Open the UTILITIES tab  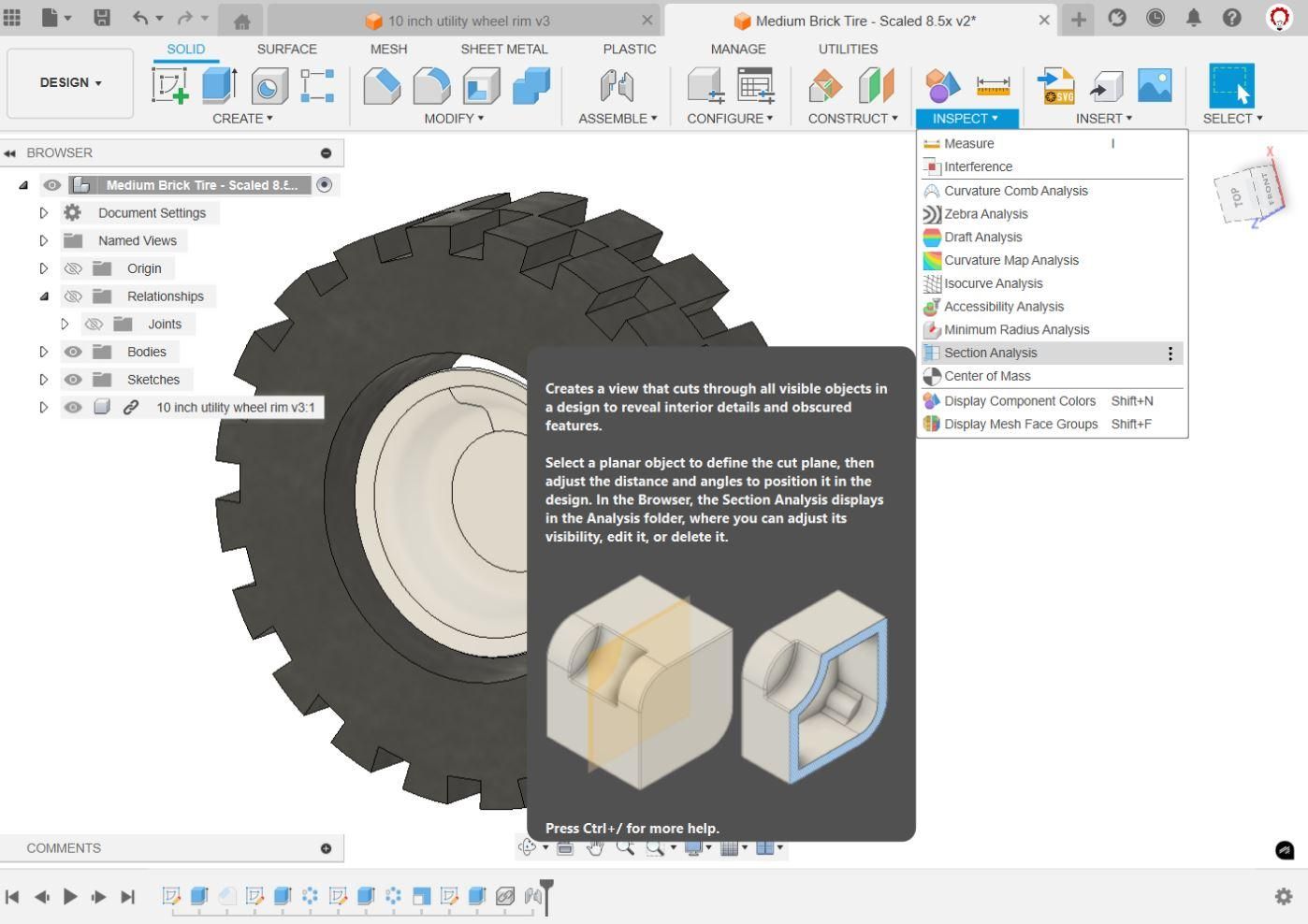coord(849,49)
